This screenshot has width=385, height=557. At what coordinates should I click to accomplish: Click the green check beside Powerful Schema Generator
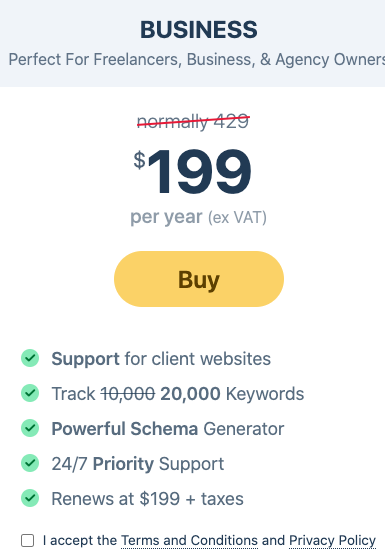[30, 428]
